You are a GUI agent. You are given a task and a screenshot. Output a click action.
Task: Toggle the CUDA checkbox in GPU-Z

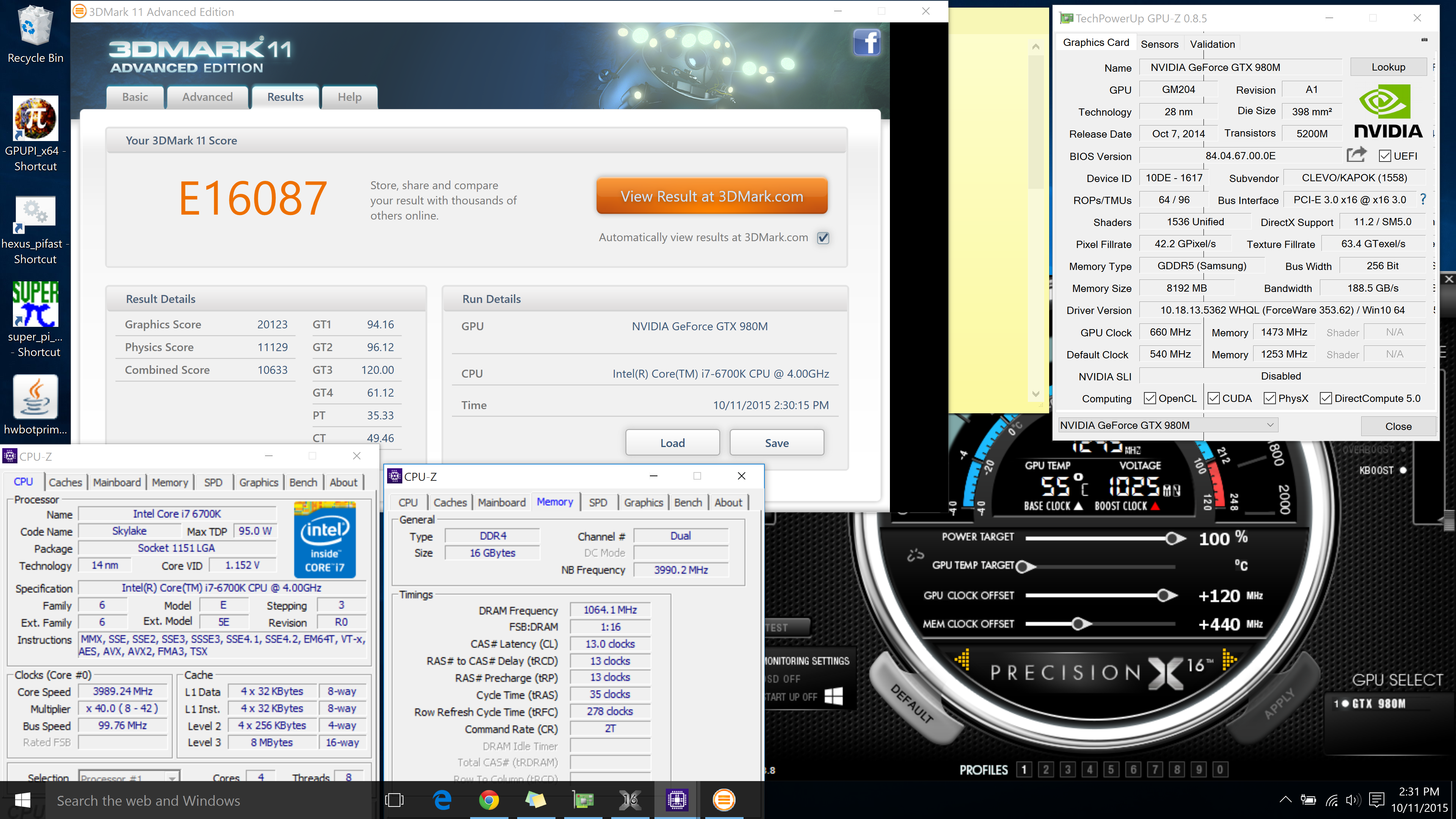(x=1213, y=398)
